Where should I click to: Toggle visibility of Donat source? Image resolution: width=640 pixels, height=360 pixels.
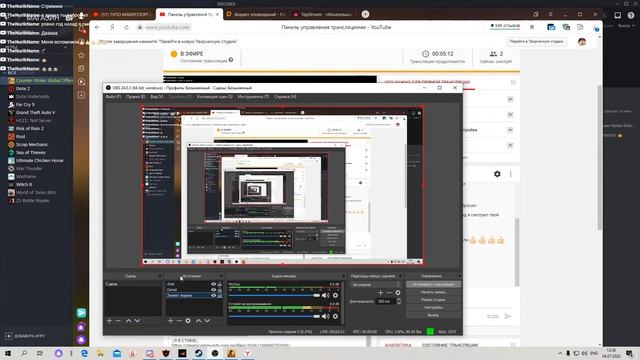point(213,290)
